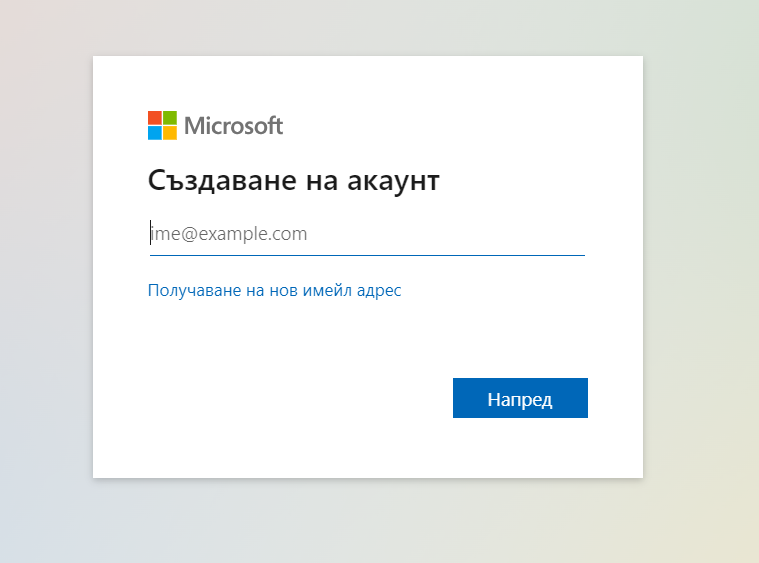Screen dimensions: 759x563
Task: Click the word адрес in the link
Action: (x=379, y=291)
